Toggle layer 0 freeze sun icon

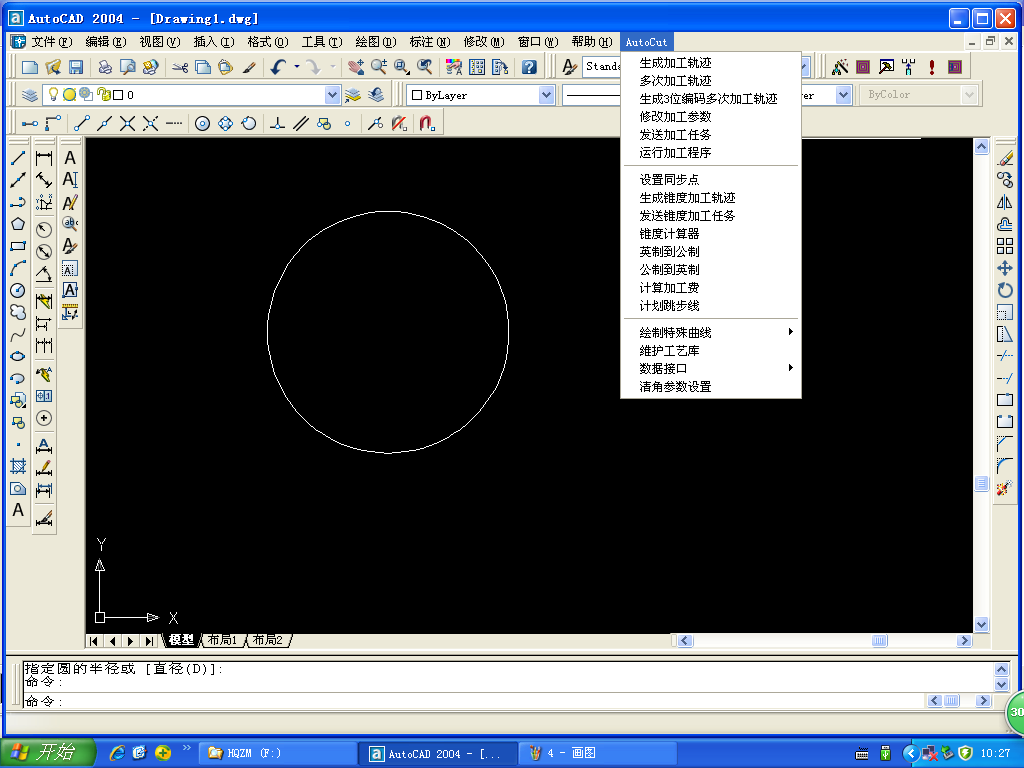tap(70, 95)
